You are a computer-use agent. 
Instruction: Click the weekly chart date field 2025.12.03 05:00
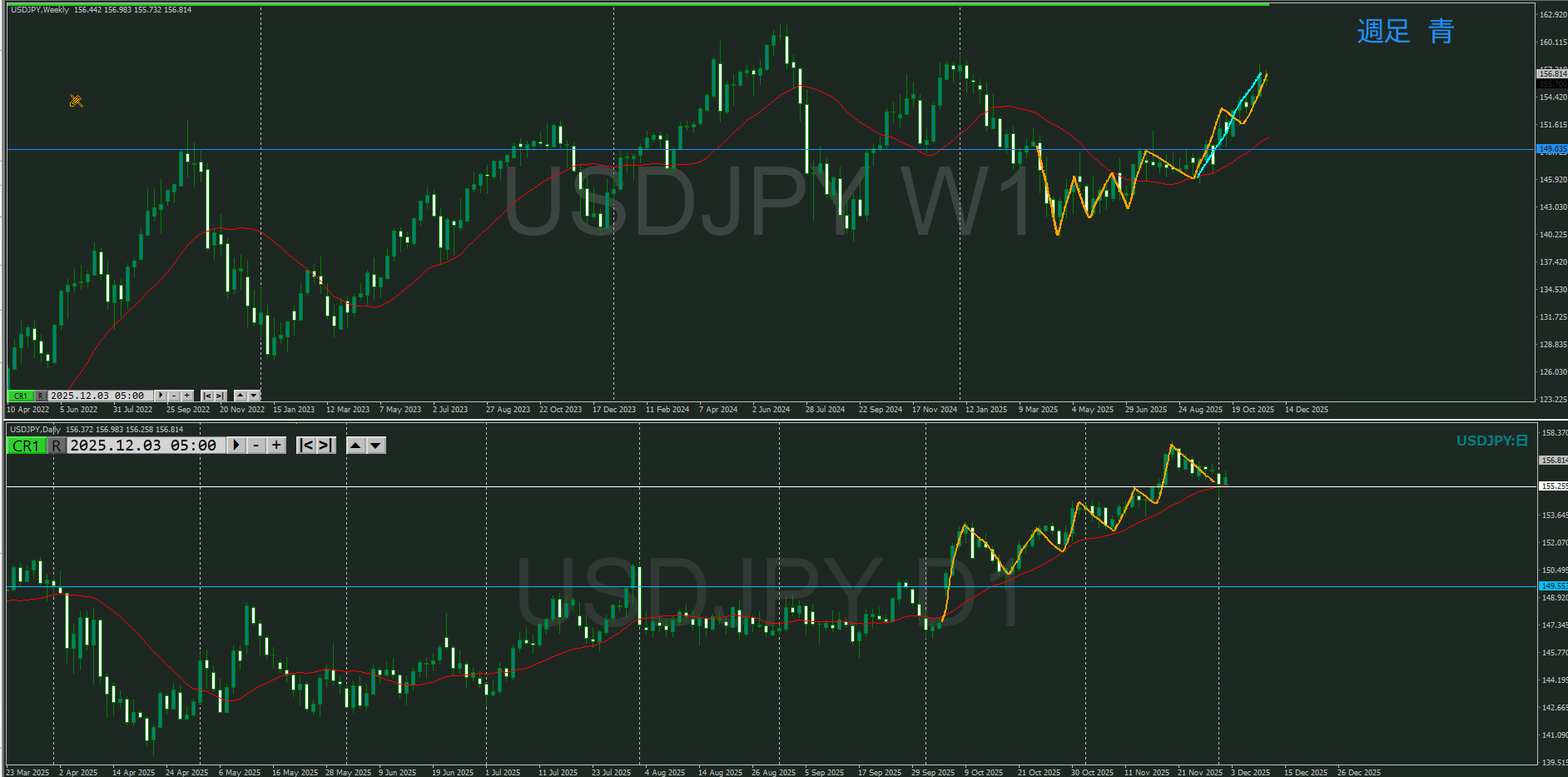tap(97, 396)
